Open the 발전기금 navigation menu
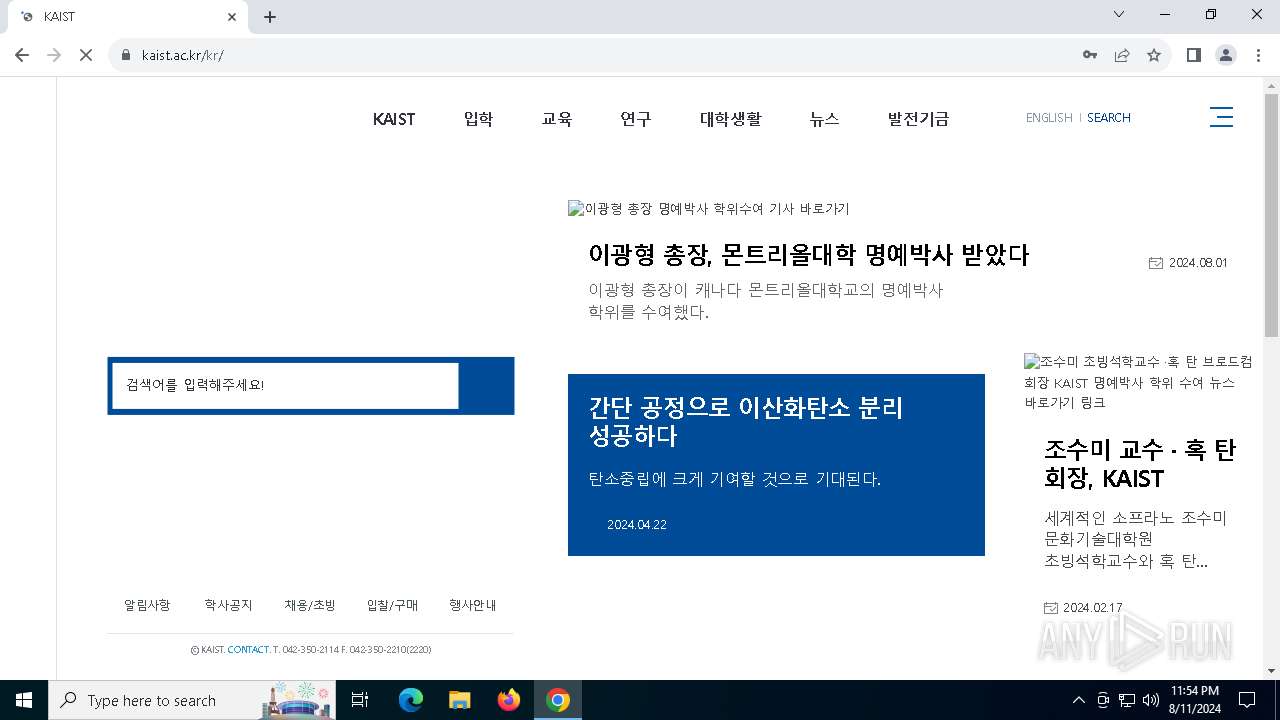 [919, 119]
